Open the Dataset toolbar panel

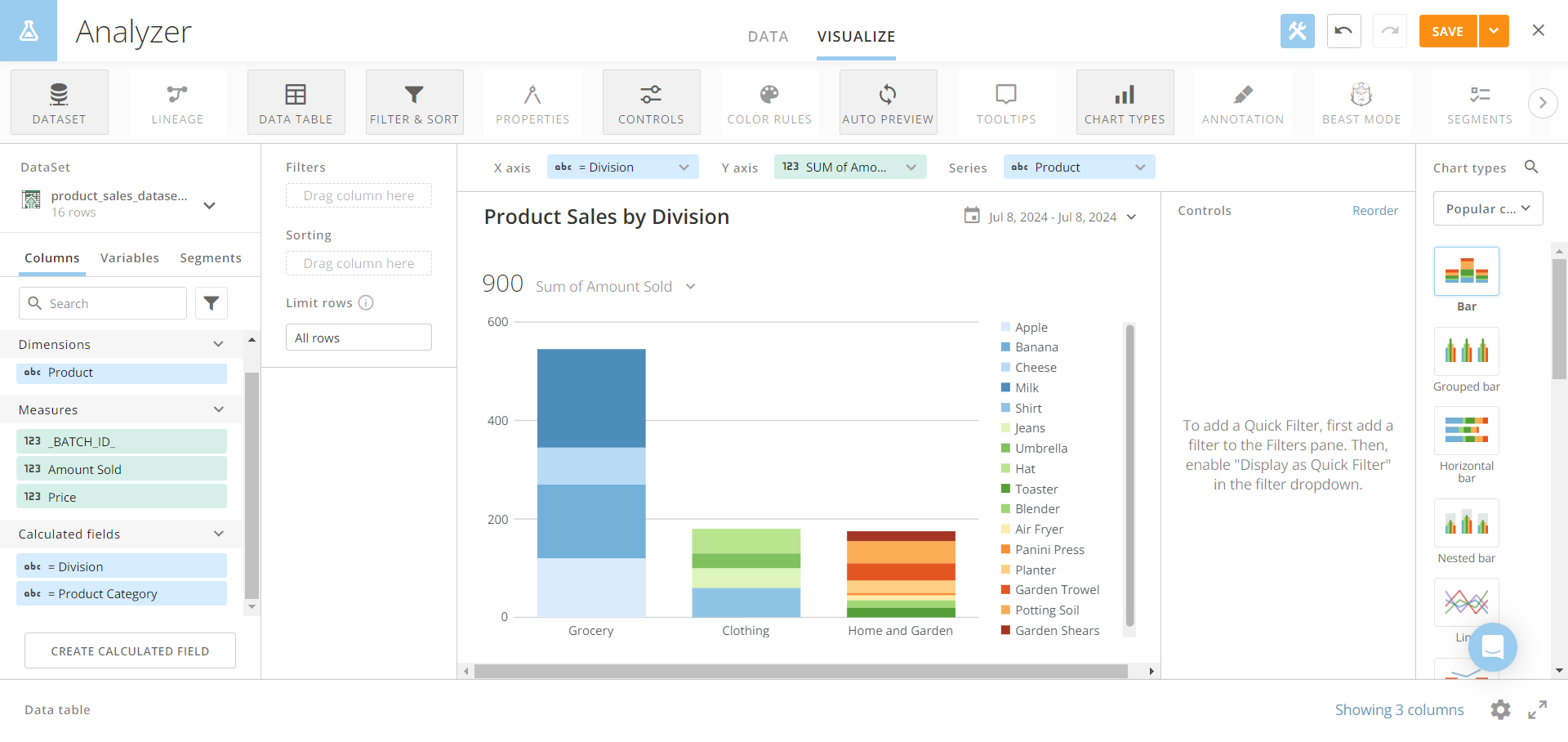coord(59,102)
